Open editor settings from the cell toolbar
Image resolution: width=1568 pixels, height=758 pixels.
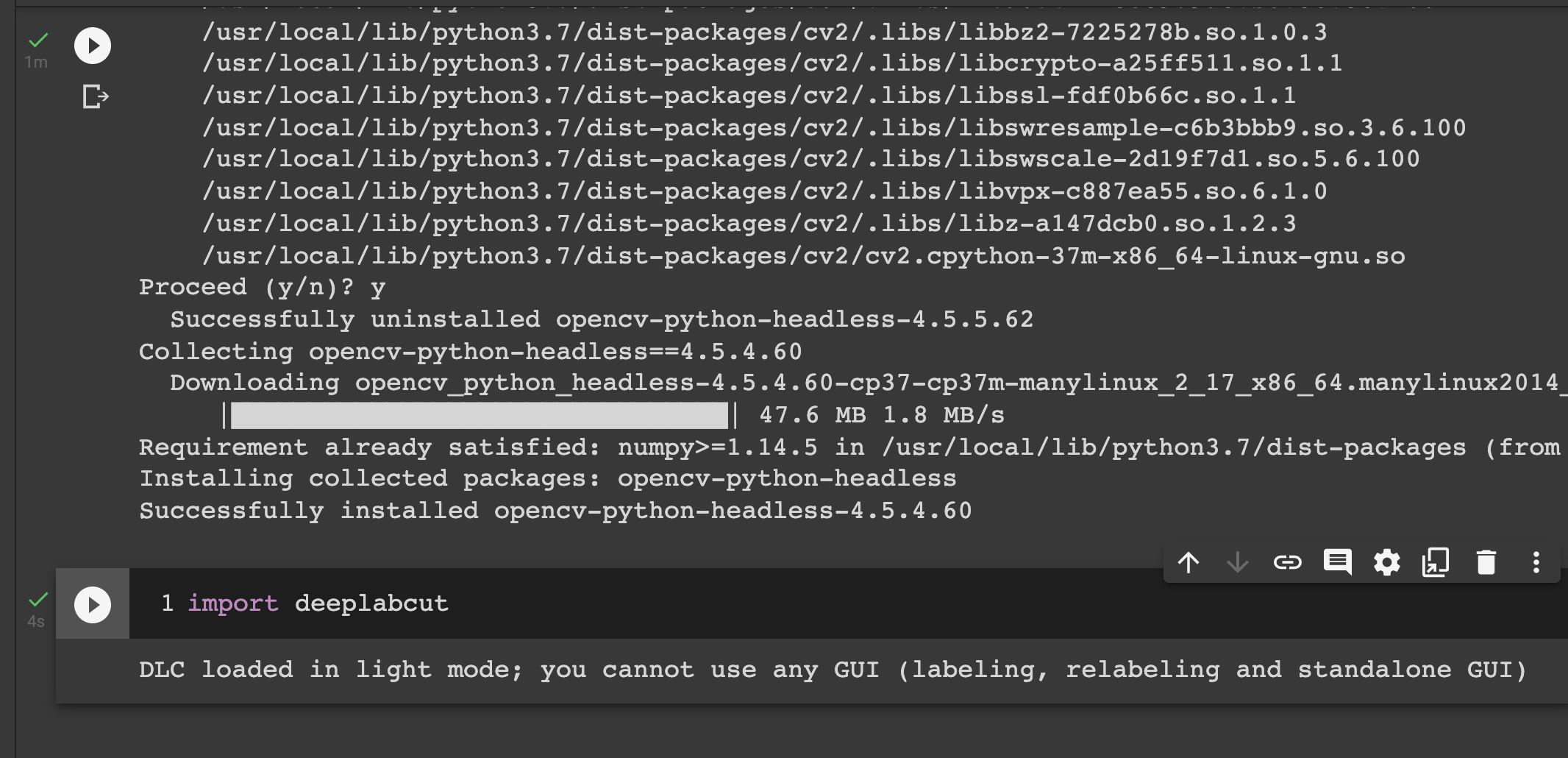tap(1387, 562)
